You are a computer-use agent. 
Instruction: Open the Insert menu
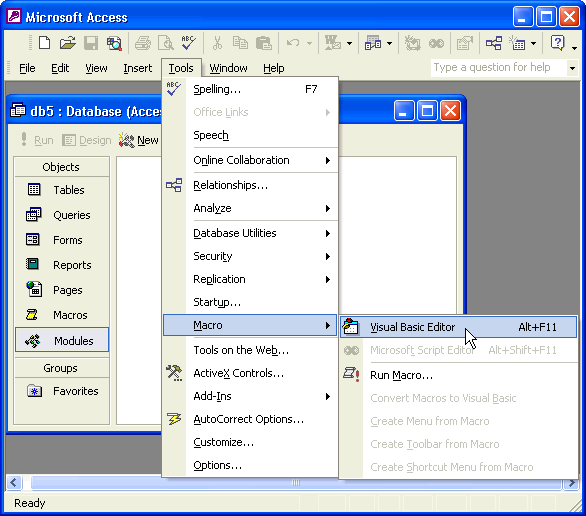click(138, 68)
